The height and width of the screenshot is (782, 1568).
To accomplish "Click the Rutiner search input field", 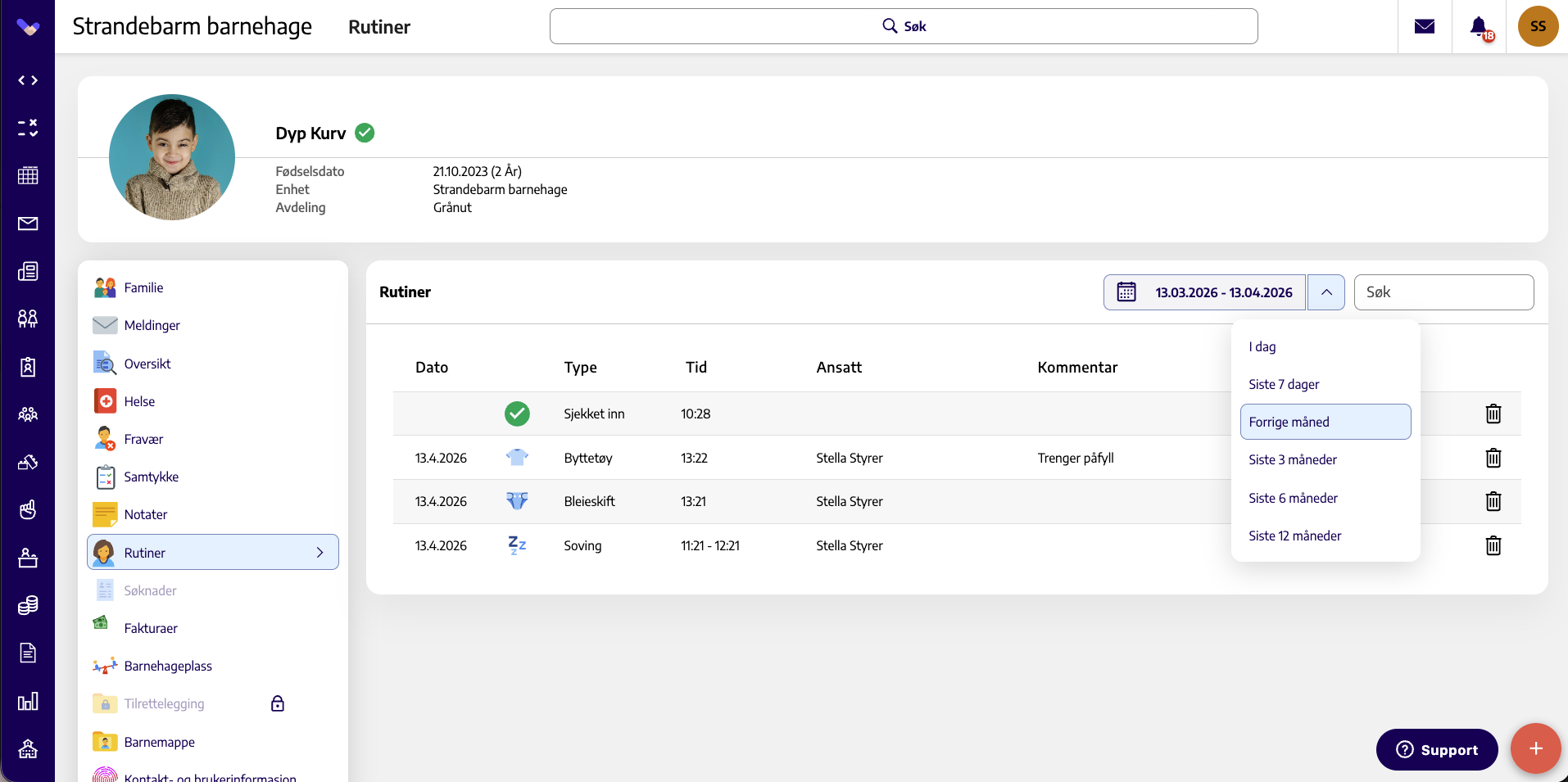I will pyautogui.click(x=1443, y=292).
